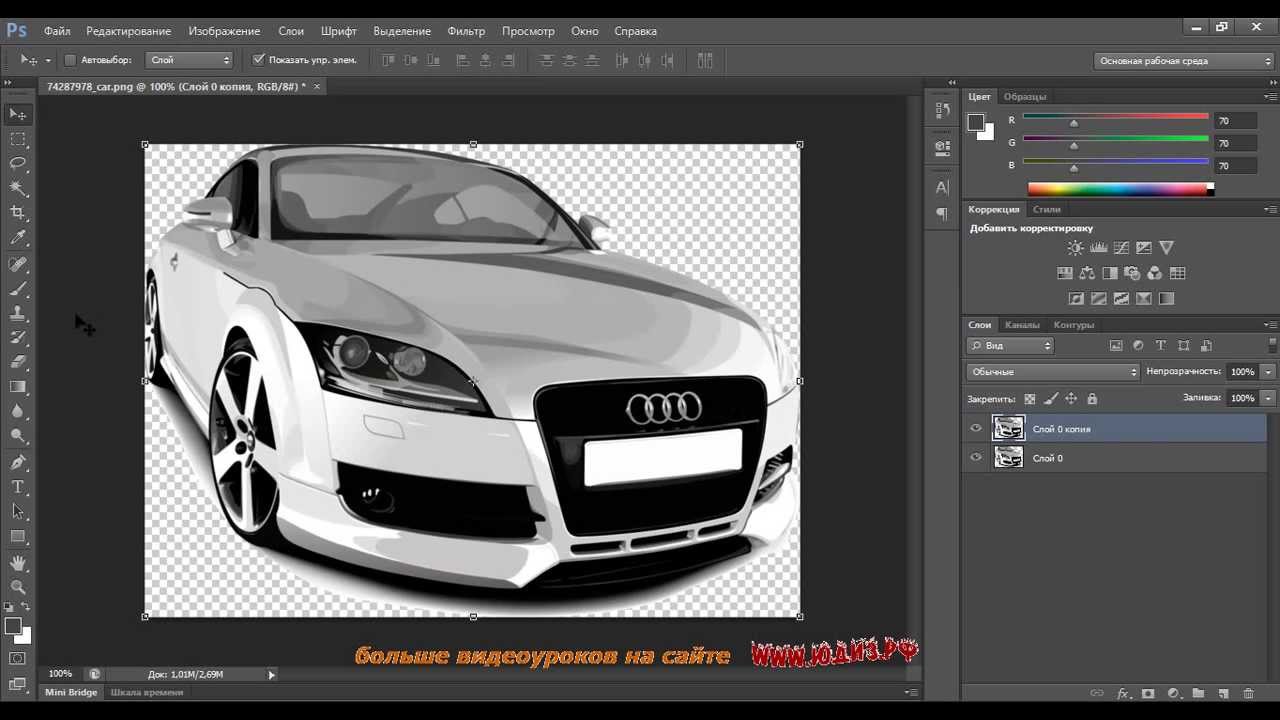Open the Mini Bridge tab

[71, 692]
